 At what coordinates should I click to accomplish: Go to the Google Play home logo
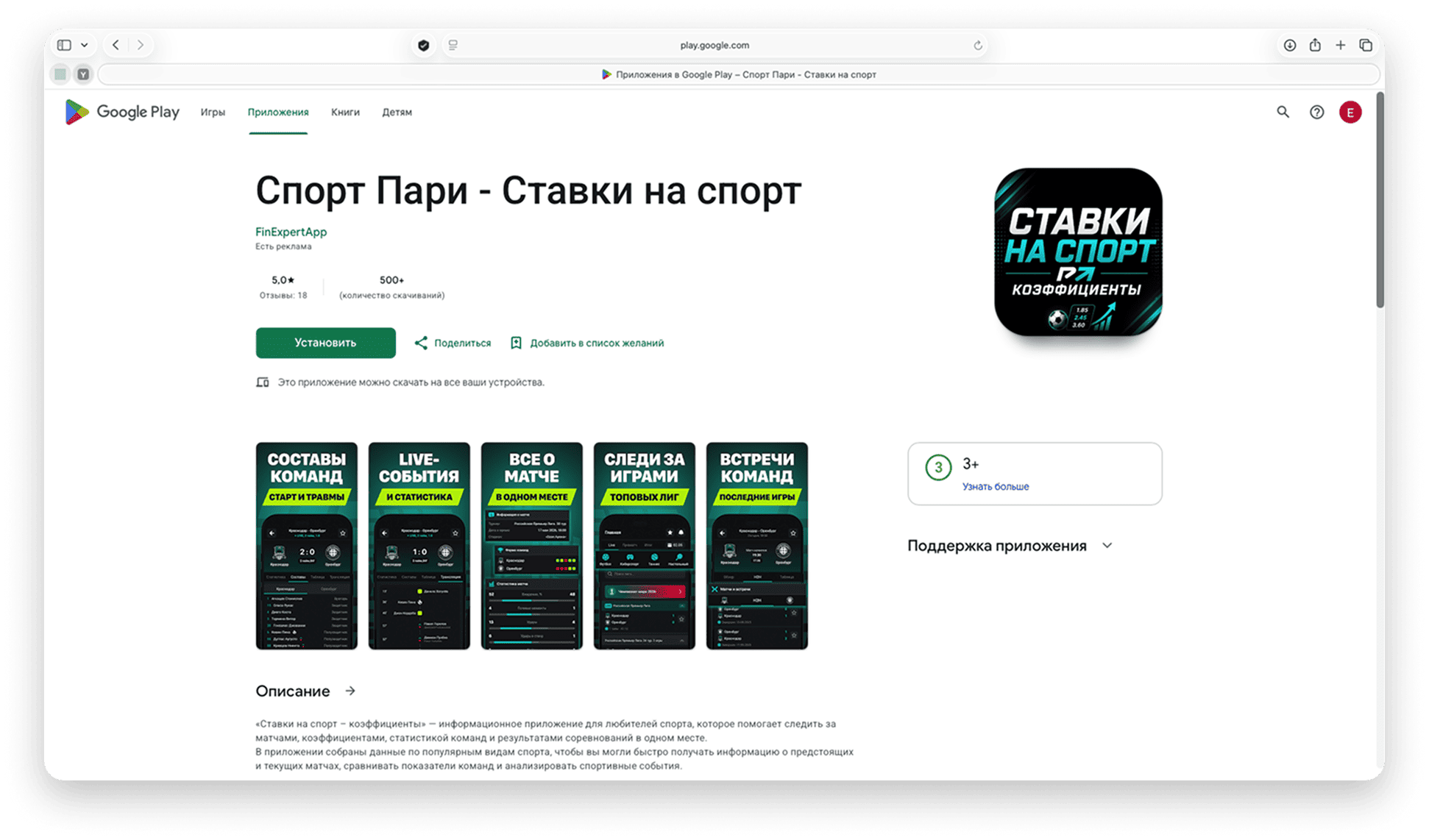tap(122, 112)
